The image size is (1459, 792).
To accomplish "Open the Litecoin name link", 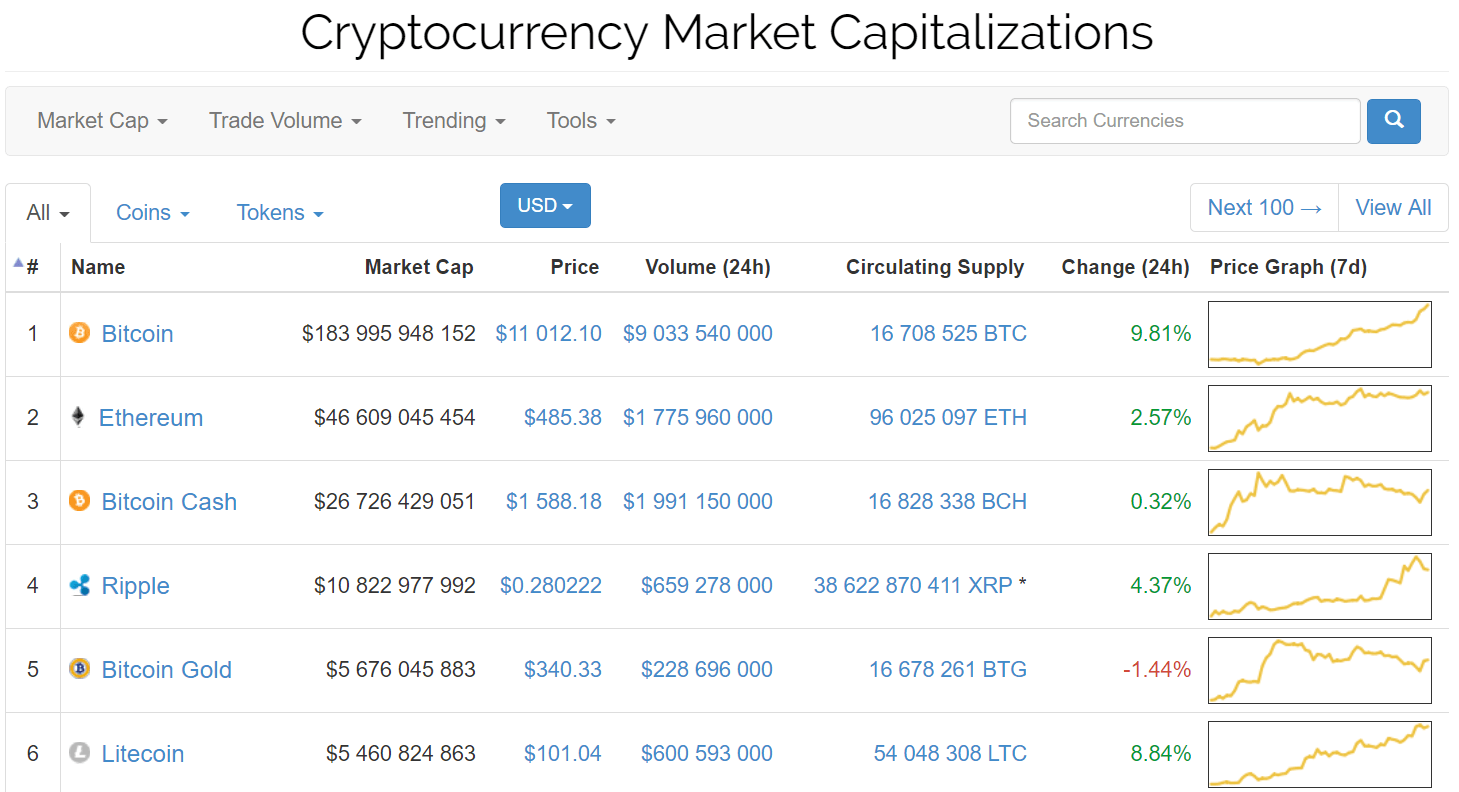I will (x=143, y=754).
